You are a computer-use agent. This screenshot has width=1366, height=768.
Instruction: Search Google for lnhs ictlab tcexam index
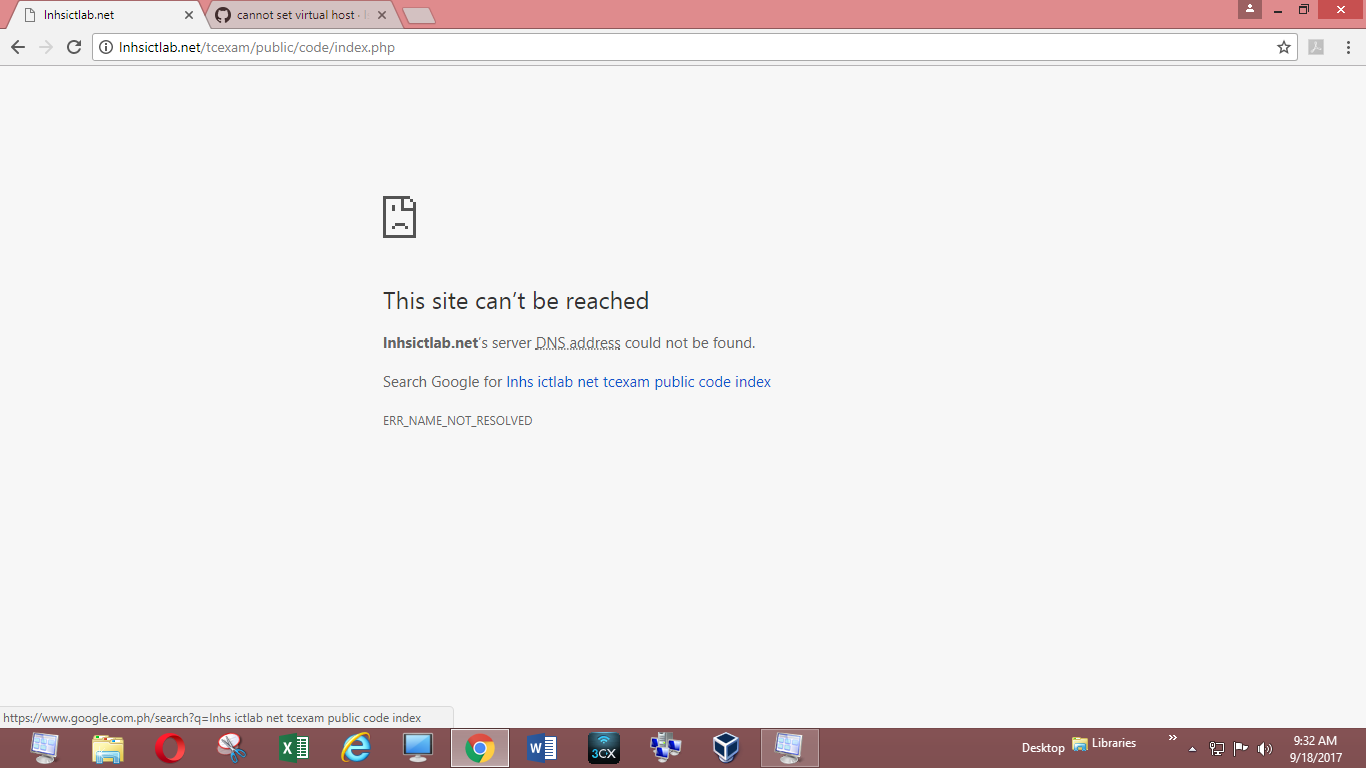pyautogui.click(x=638, y=381)
